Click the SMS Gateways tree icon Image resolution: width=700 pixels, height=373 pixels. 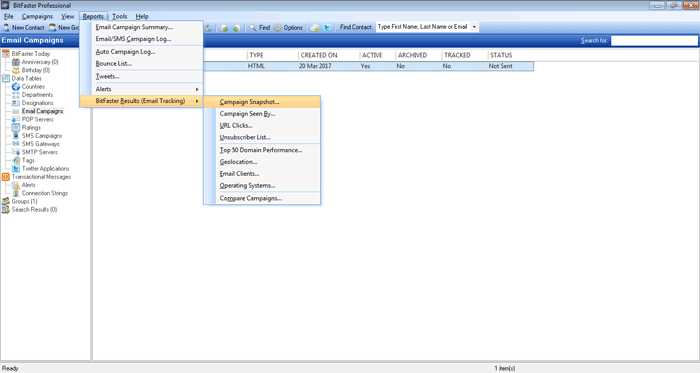(x=16, y=144)
